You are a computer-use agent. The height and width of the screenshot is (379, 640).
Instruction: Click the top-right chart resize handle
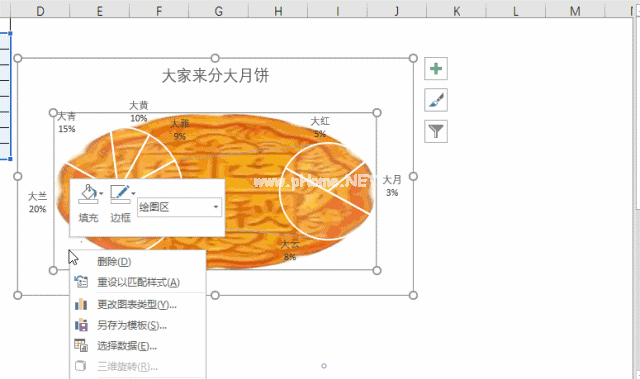click(413, 58)
